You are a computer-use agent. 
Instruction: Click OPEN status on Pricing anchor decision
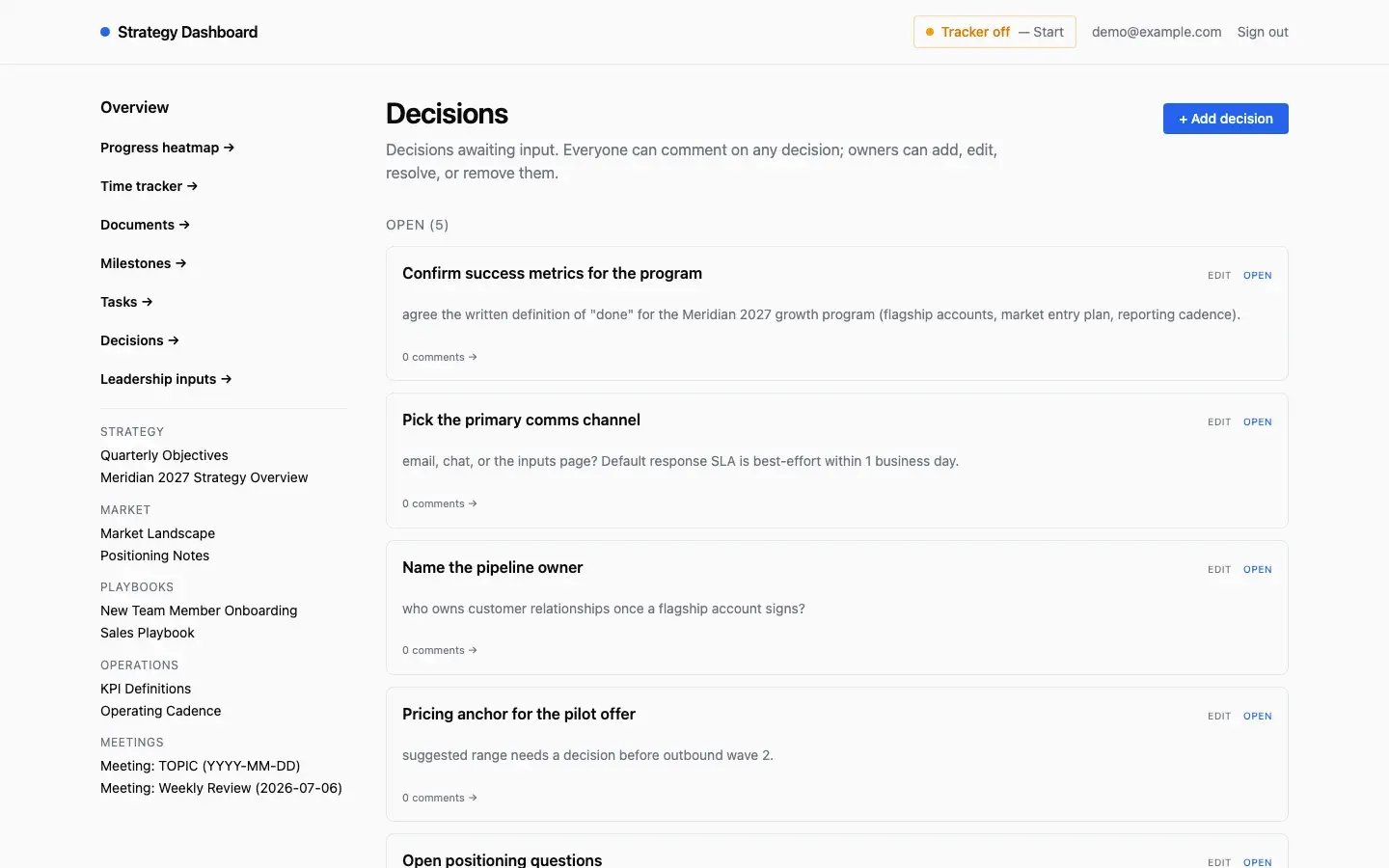[1258, 717]
